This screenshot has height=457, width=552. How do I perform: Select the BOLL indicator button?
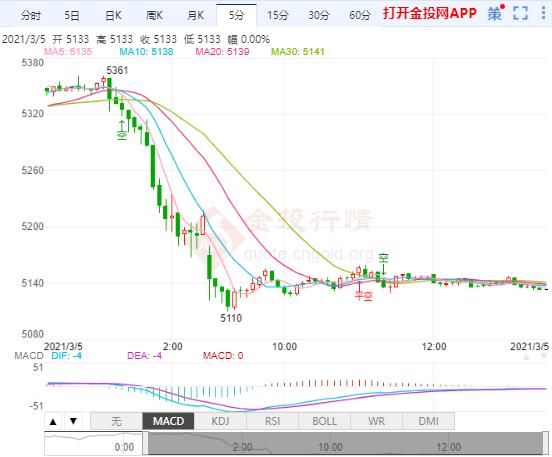[325, 421]
